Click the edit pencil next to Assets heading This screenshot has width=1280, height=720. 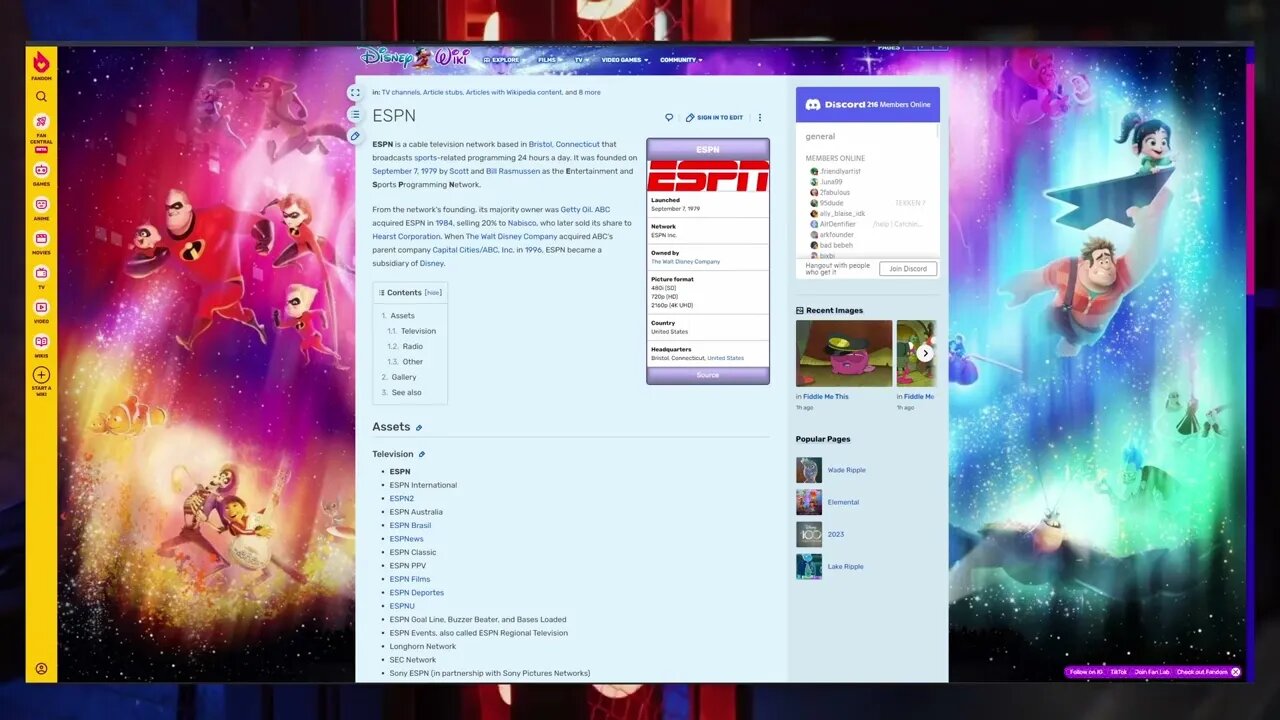click(x=419, y=428)
